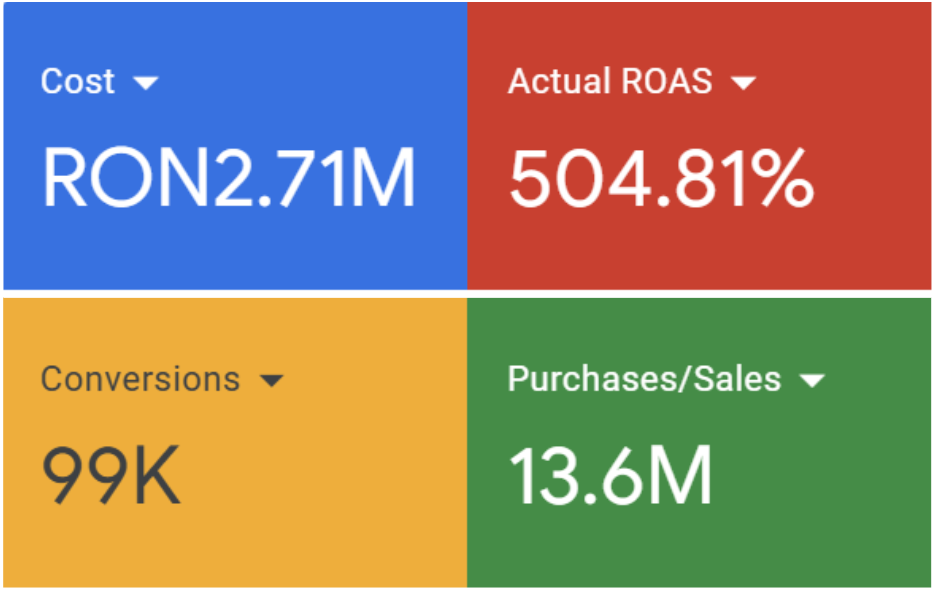Expand the Purchases/Sales metric dropdown

[x=815, y=380]
